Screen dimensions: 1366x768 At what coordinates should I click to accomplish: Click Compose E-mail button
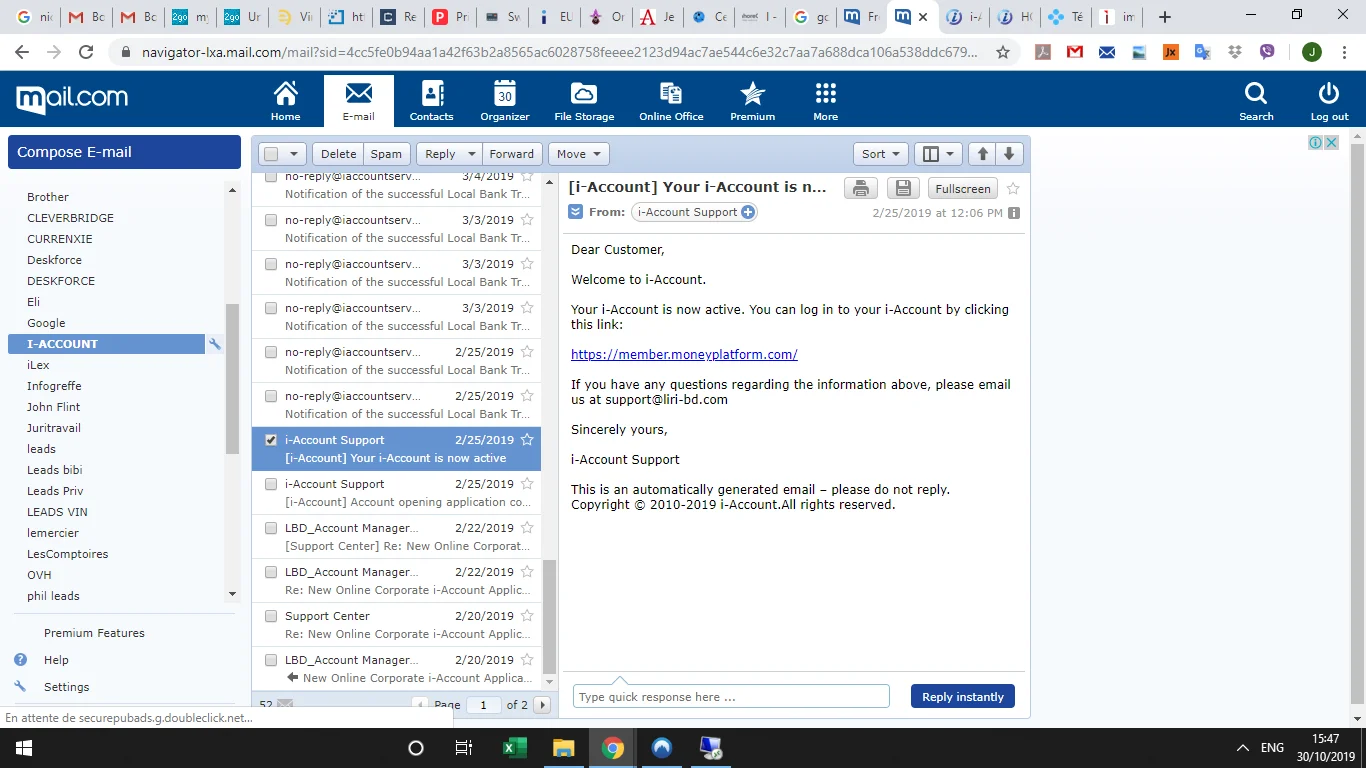click(x=124, y=152)
